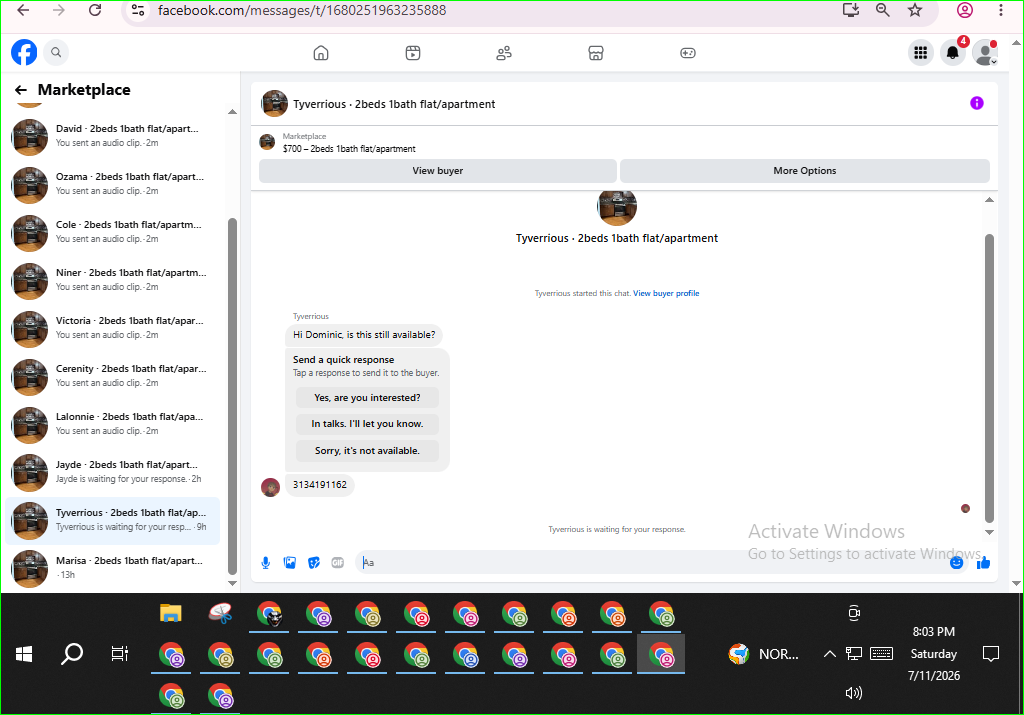
Task: Open the account profile menu
Action: click(984, 53)
